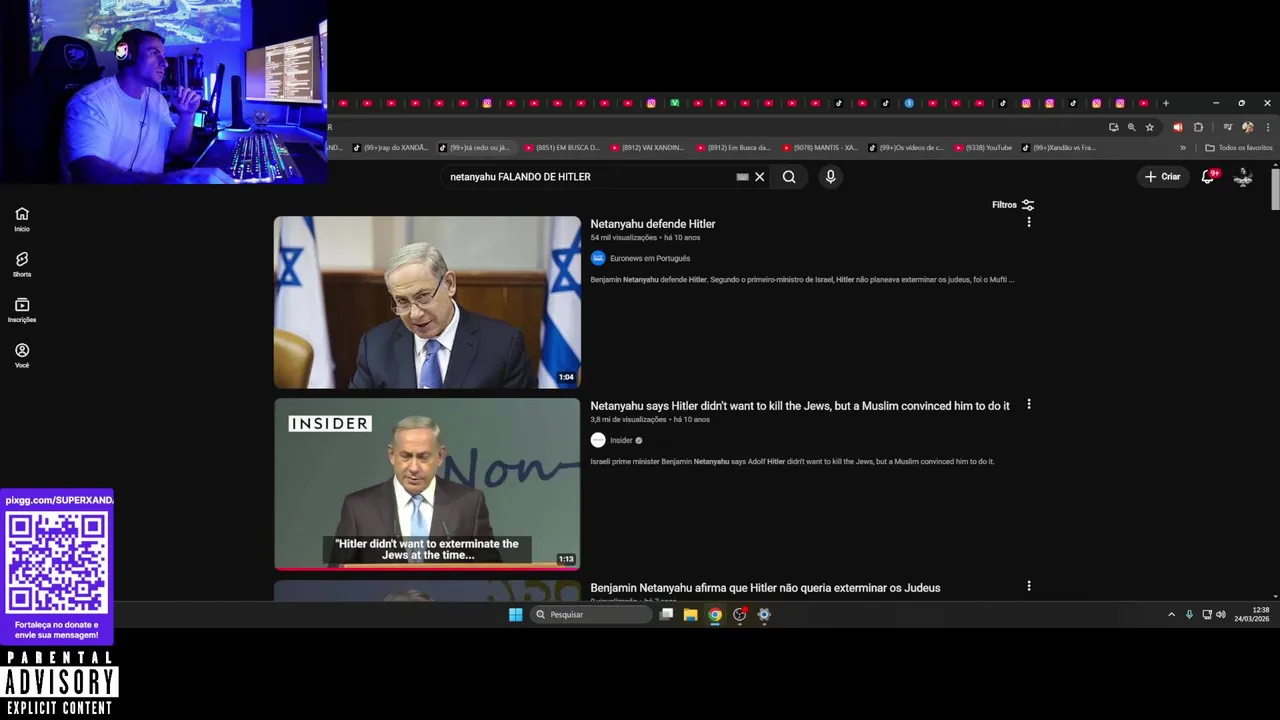Open Task View on the taskbar
1280x720 pixels.
point(666,614)
